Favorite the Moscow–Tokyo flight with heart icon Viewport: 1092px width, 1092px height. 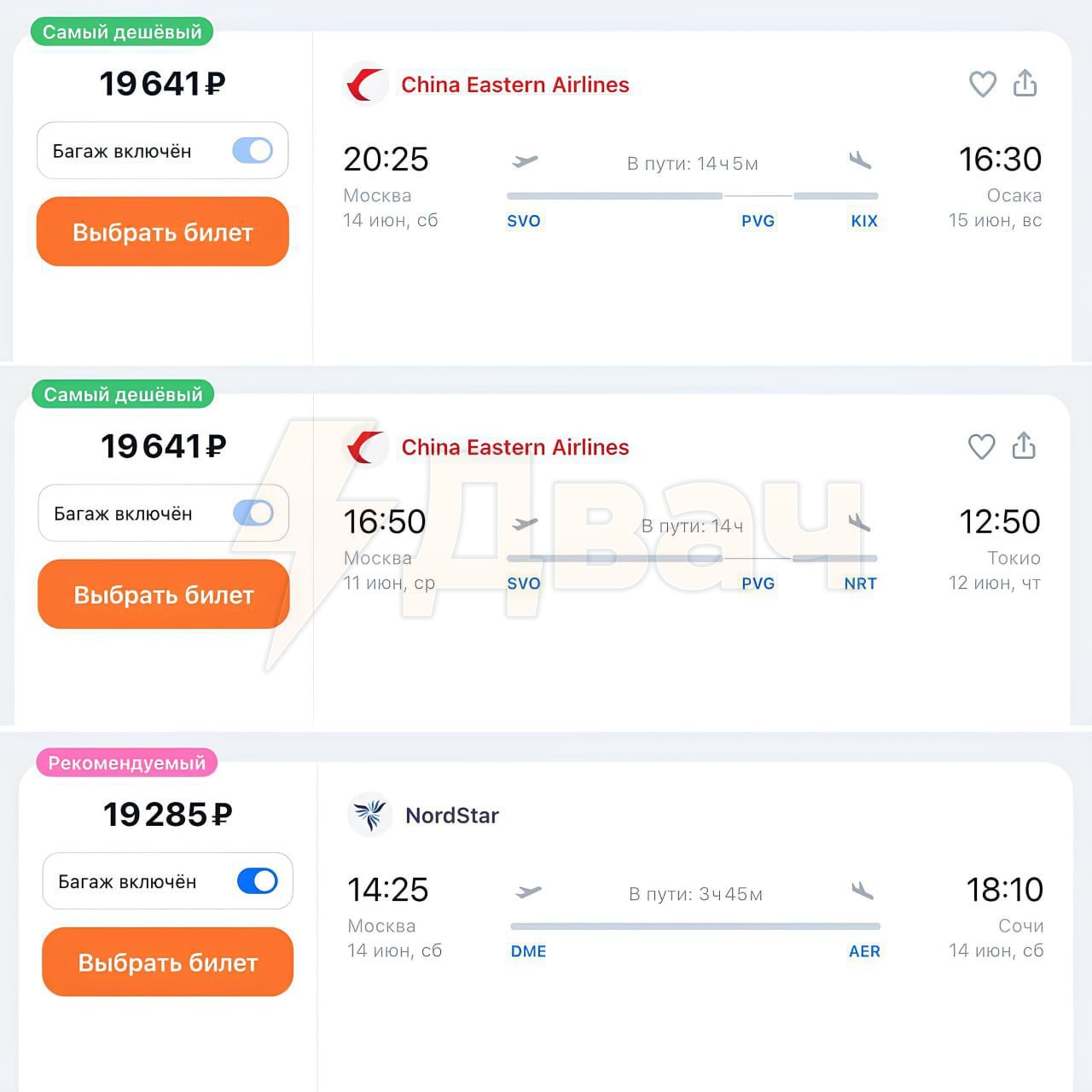click(981, 446)
